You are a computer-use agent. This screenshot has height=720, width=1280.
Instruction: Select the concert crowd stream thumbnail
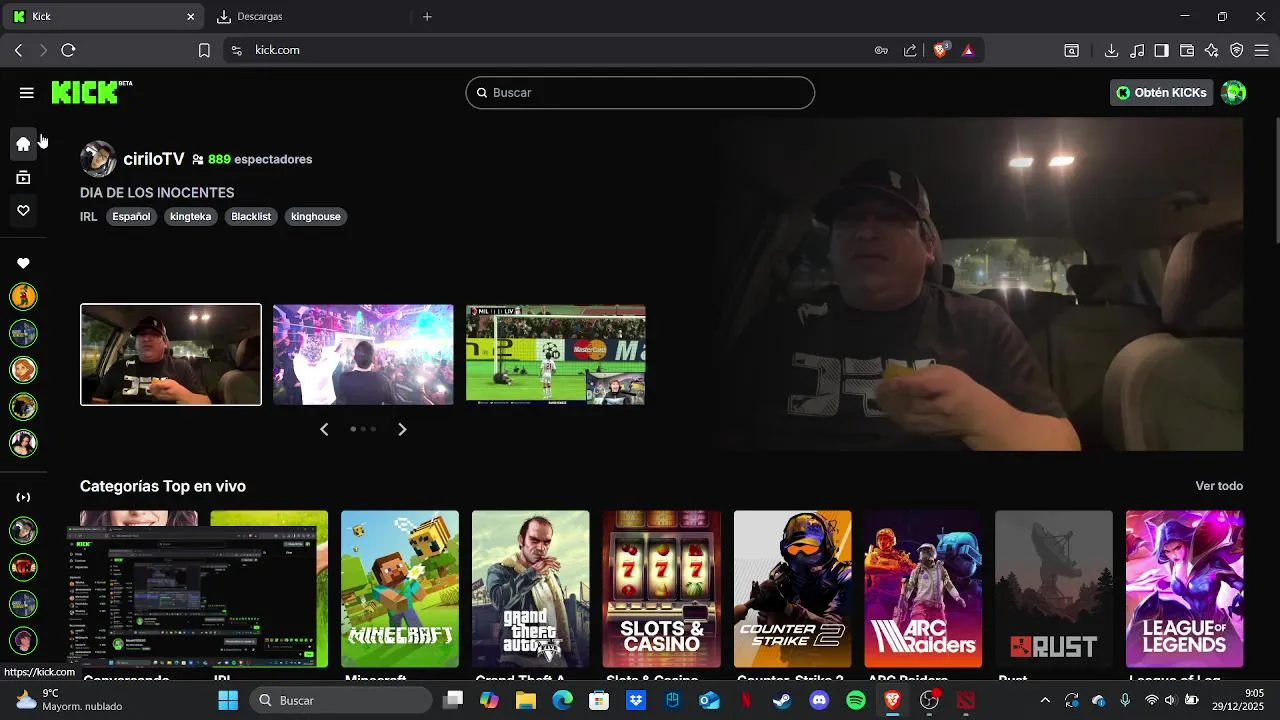tap(363, 355)
